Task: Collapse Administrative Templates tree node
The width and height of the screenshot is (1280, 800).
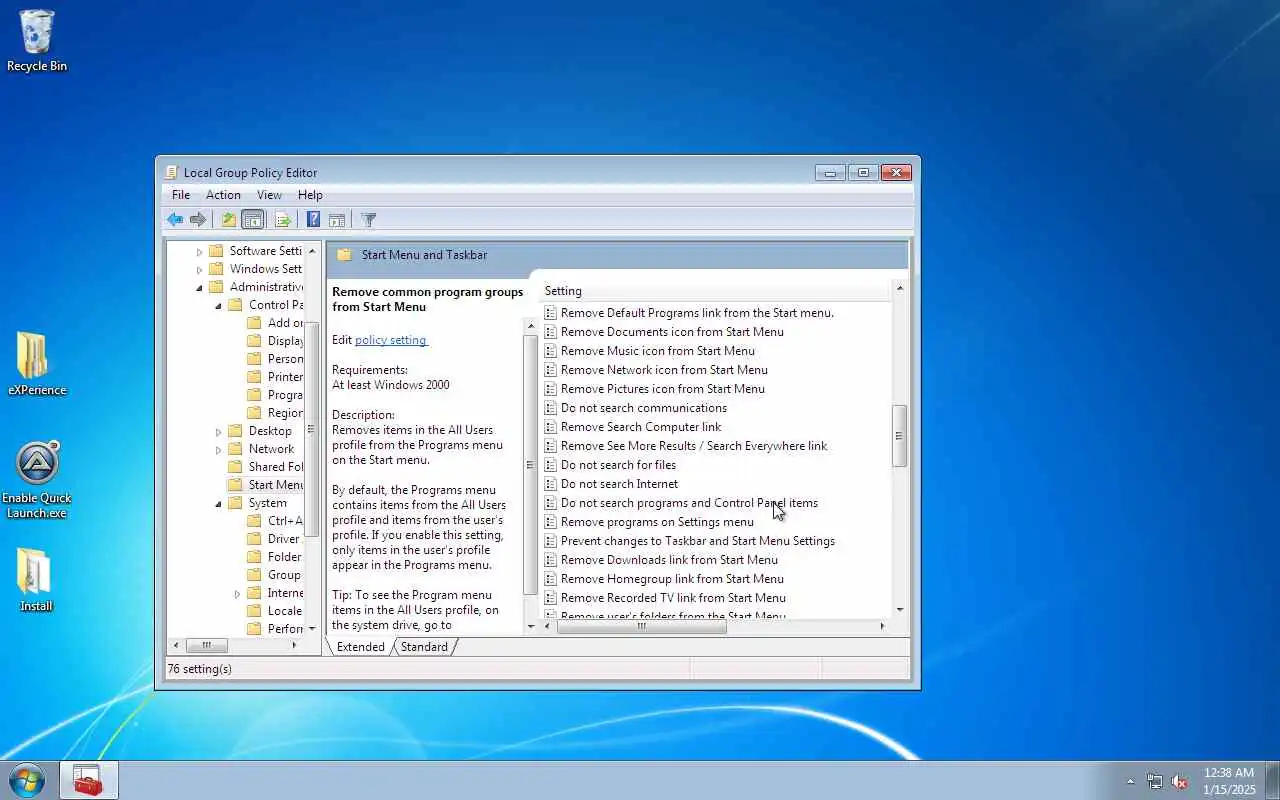Action: [199, 287]
